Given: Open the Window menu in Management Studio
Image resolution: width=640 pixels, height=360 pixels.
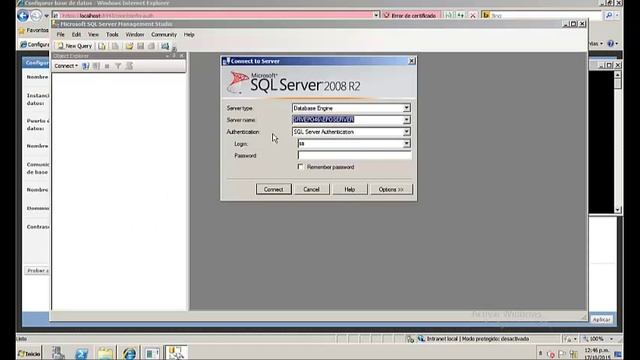Looking at the screenshot, I should (x=135, y=35).
